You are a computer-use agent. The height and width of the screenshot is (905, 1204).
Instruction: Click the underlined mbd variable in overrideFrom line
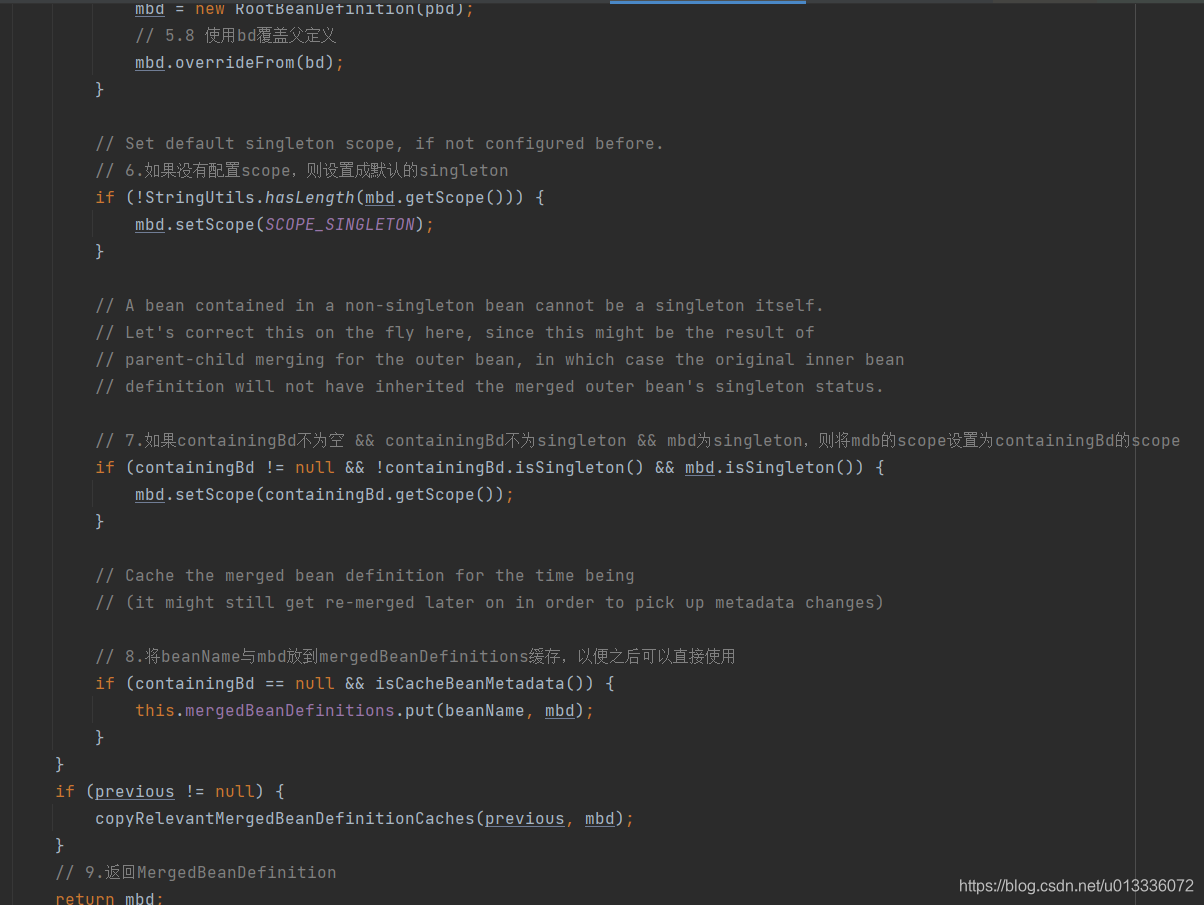pyautogui.click(x=149, y=62)
